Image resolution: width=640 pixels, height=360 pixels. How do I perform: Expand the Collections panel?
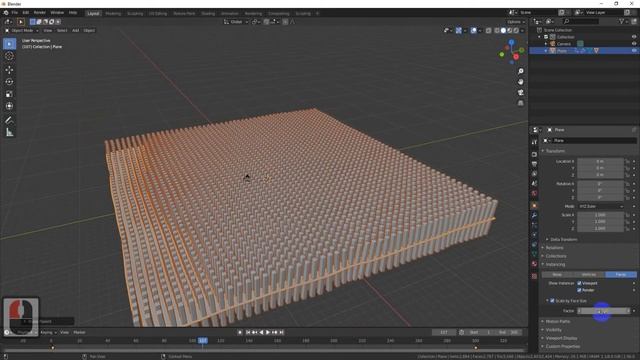click(556, 256)
